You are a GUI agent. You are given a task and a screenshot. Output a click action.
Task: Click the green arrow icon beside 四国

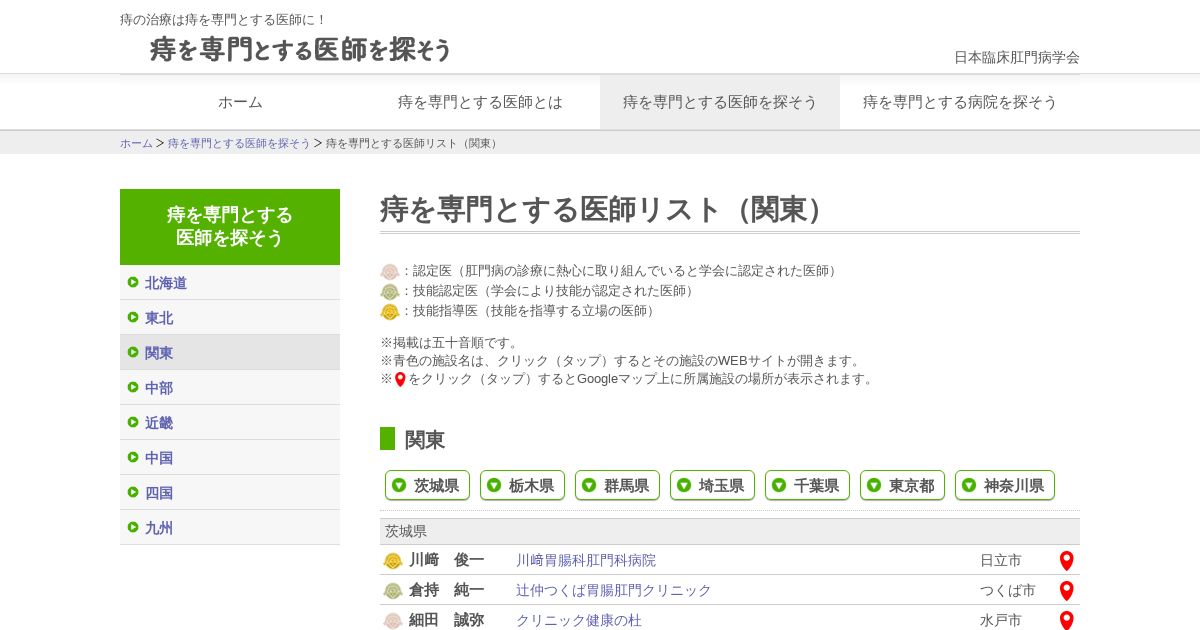point(133,492)
